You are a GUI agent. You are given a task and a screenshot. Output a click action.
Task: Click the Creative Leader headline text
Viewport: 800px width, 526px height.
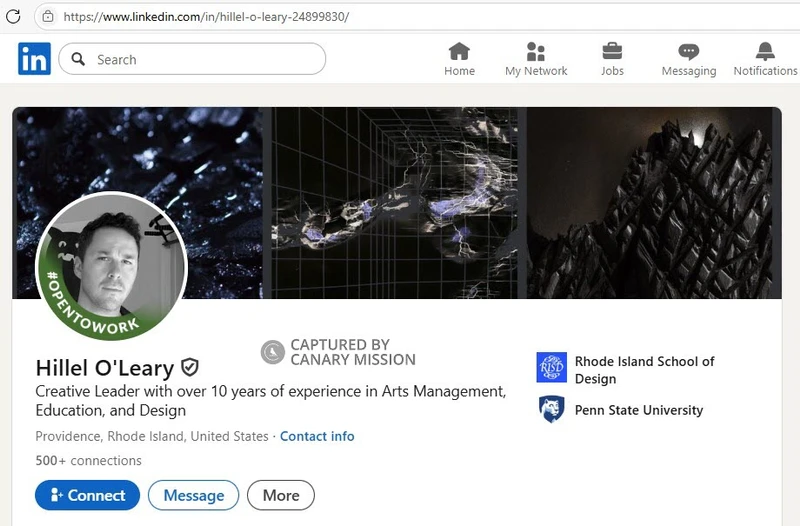coord(270,400)
